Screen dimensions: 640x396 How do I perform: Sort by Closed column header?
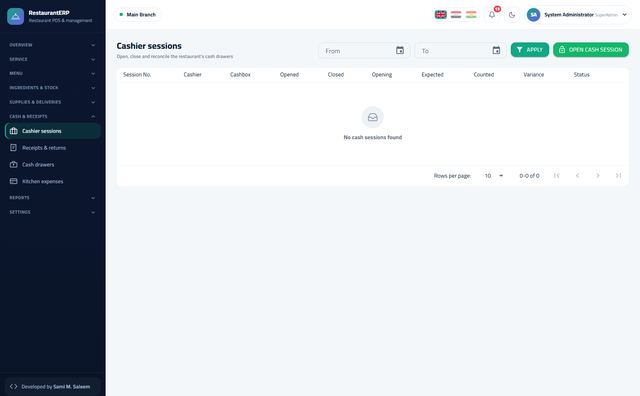pyautogui.click(x=336, y=75)
